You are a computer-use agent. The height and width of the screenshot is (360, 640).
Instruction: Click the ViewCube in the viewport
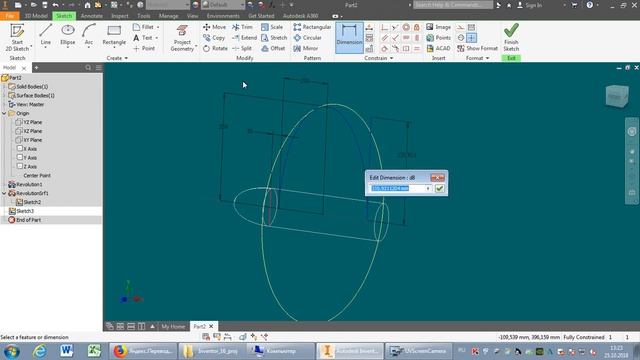[x=617, y=96]
